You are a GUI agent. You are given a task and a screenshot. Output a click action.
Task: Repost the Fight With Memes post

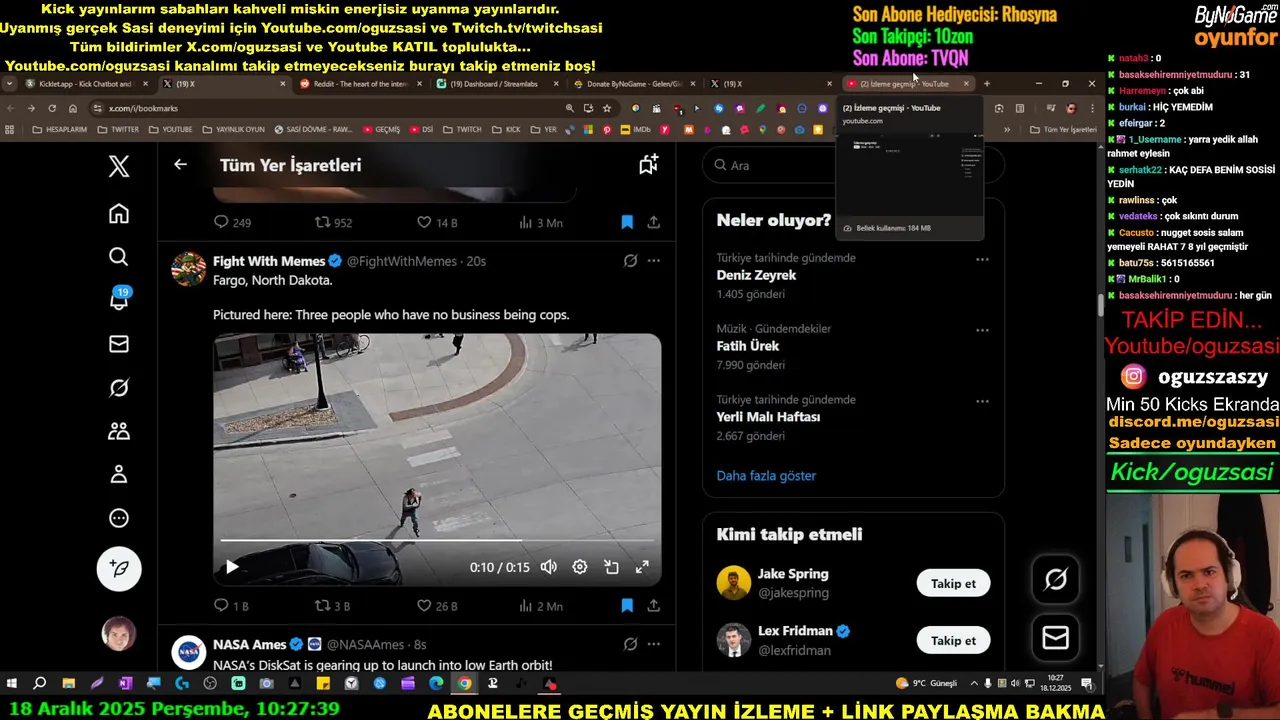(332, 606)
